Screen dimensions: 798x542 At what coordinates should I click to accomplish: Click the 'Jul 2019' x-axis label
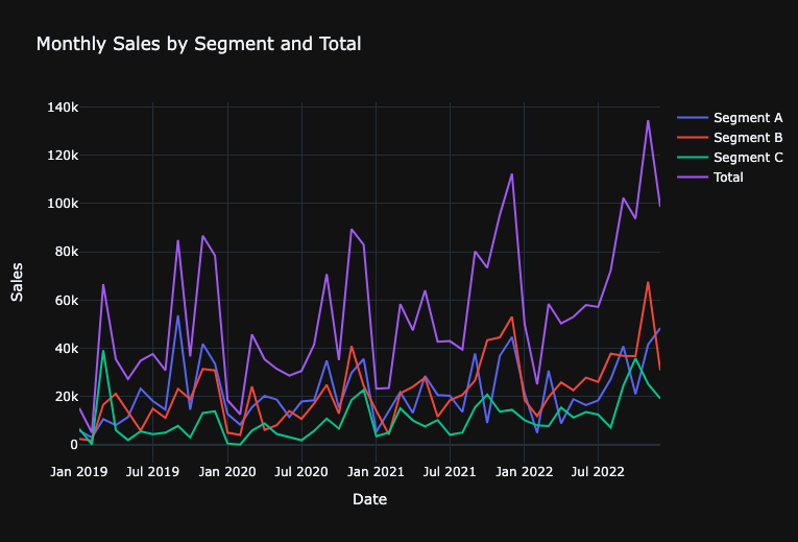point(153,472)
